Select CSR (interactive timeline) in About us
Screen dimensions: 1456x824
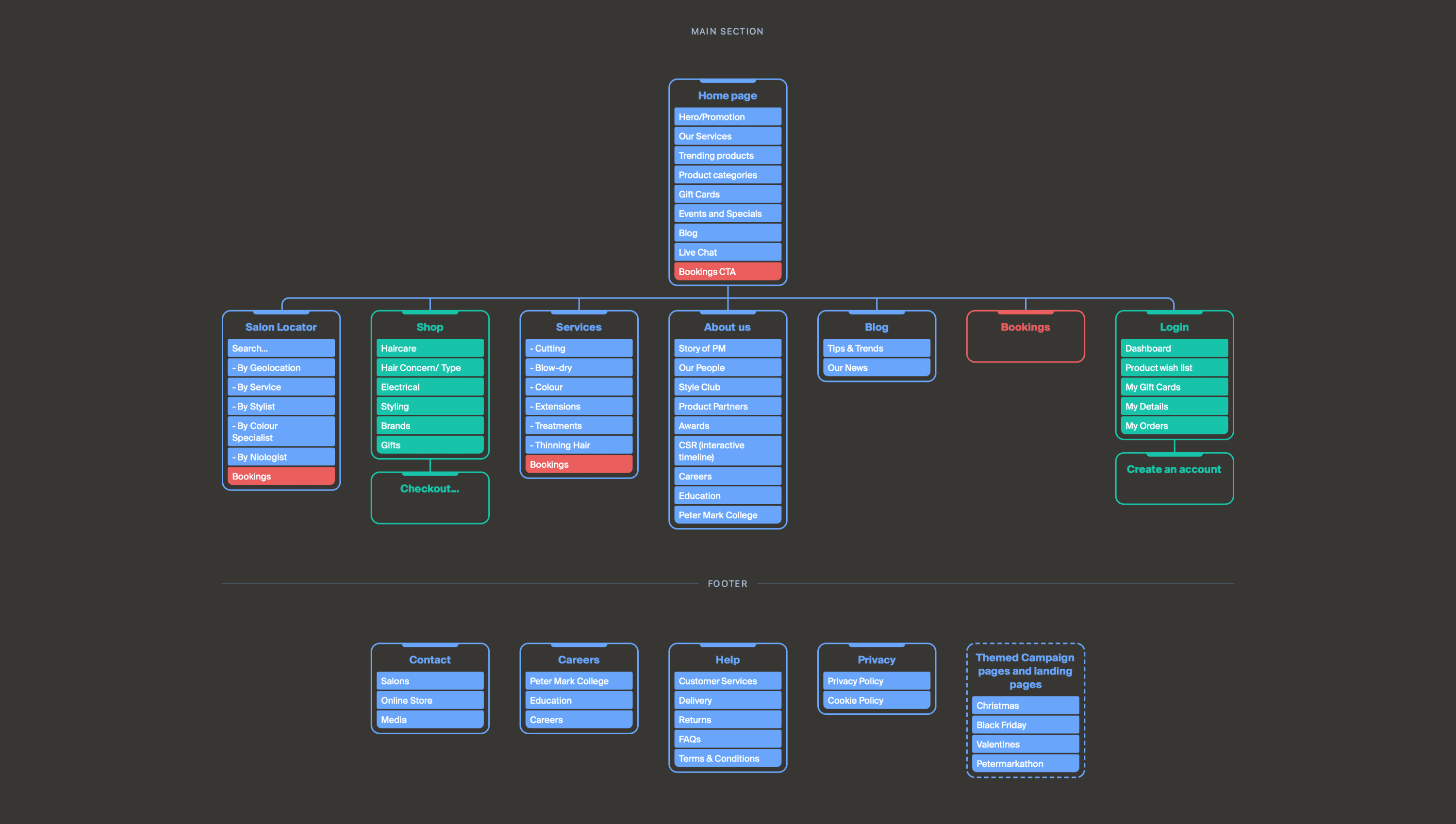(727, 451)
